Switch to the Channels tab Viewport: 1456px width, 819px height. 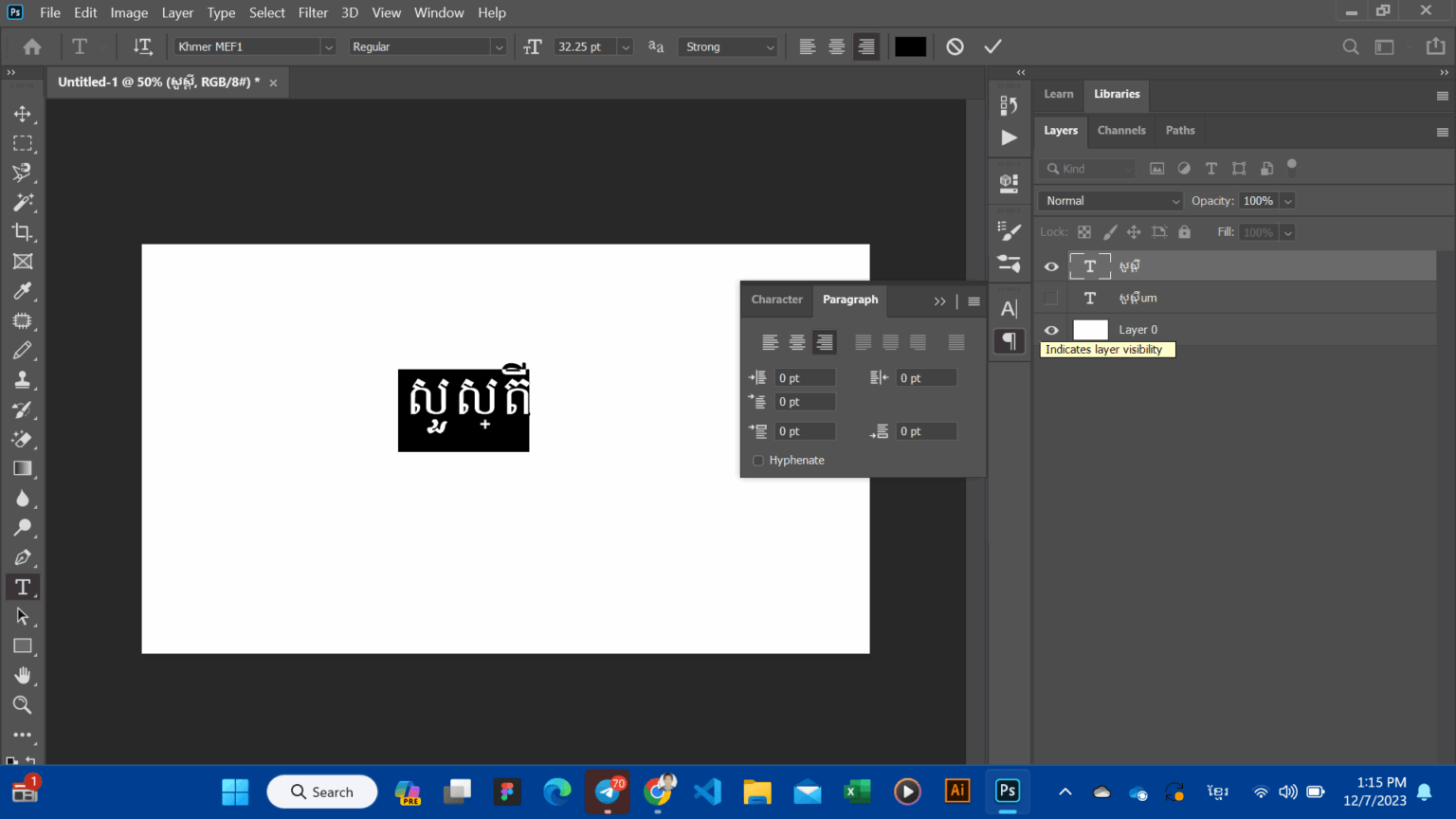click(1121, 130)
